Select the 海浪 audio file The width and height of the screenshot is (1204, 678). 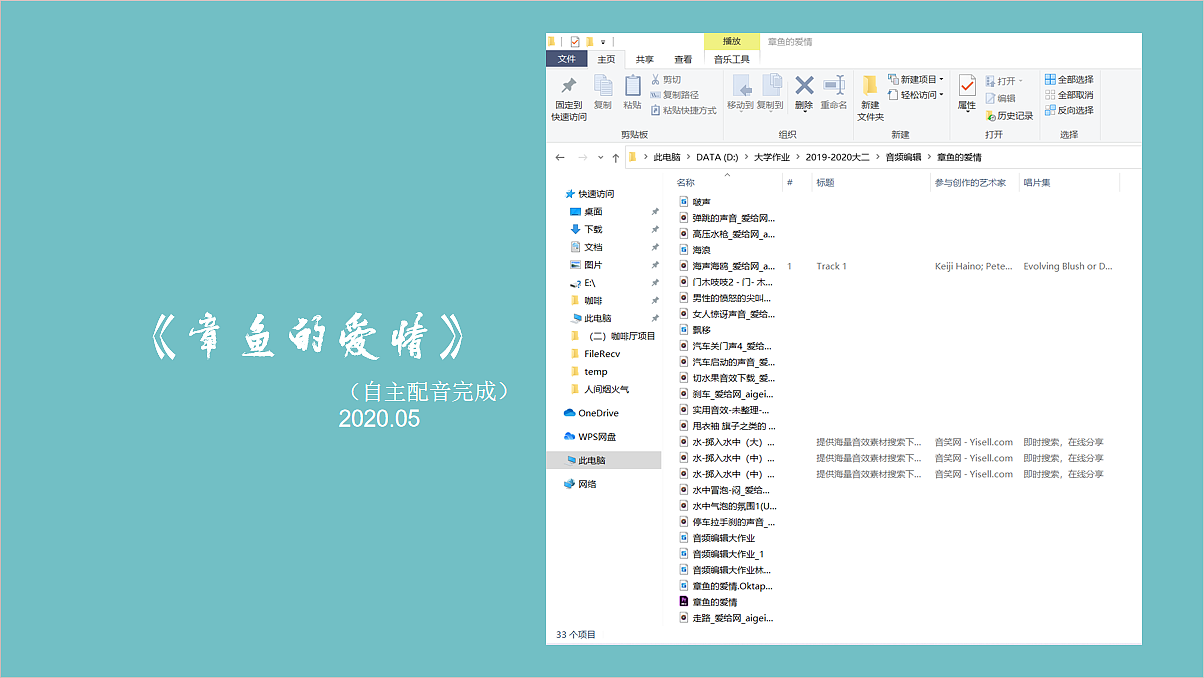point(702,248)
